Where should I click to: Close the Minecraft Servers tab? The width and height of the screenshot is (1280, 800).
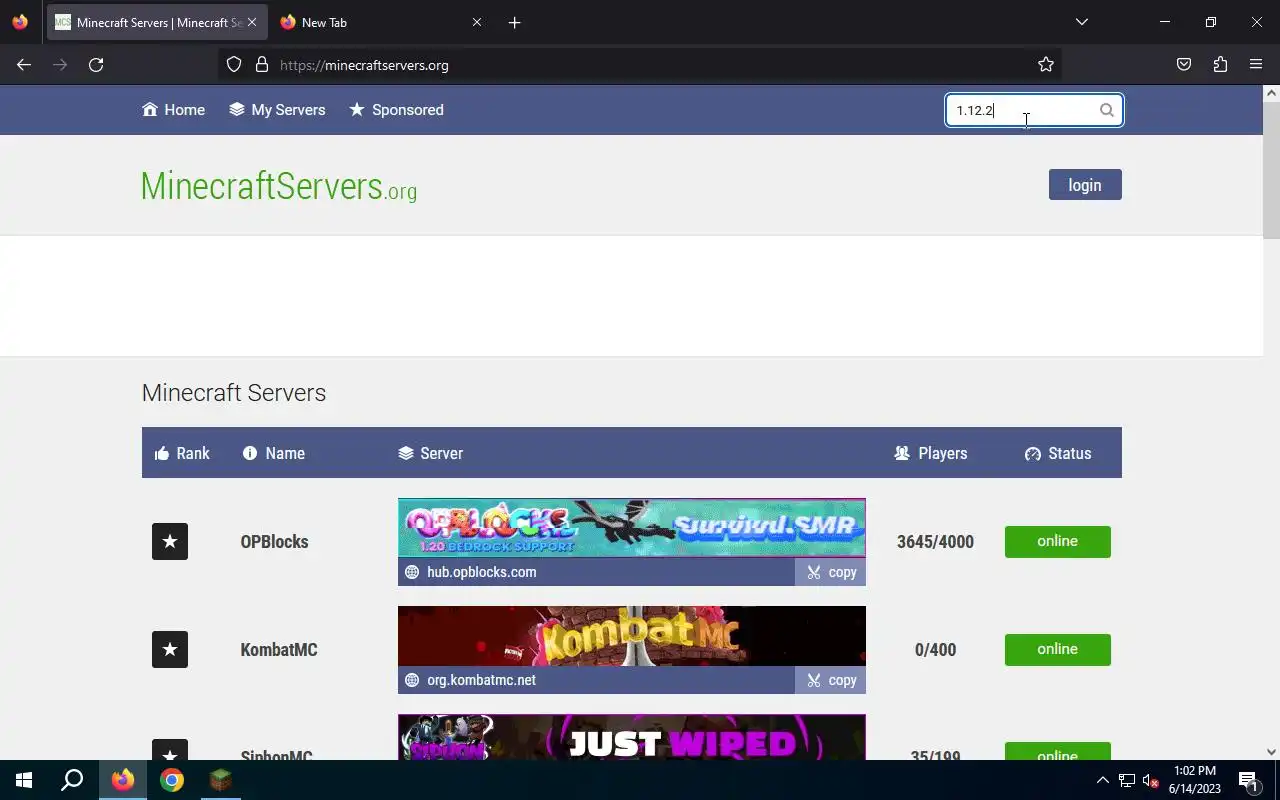coord(252,22)
